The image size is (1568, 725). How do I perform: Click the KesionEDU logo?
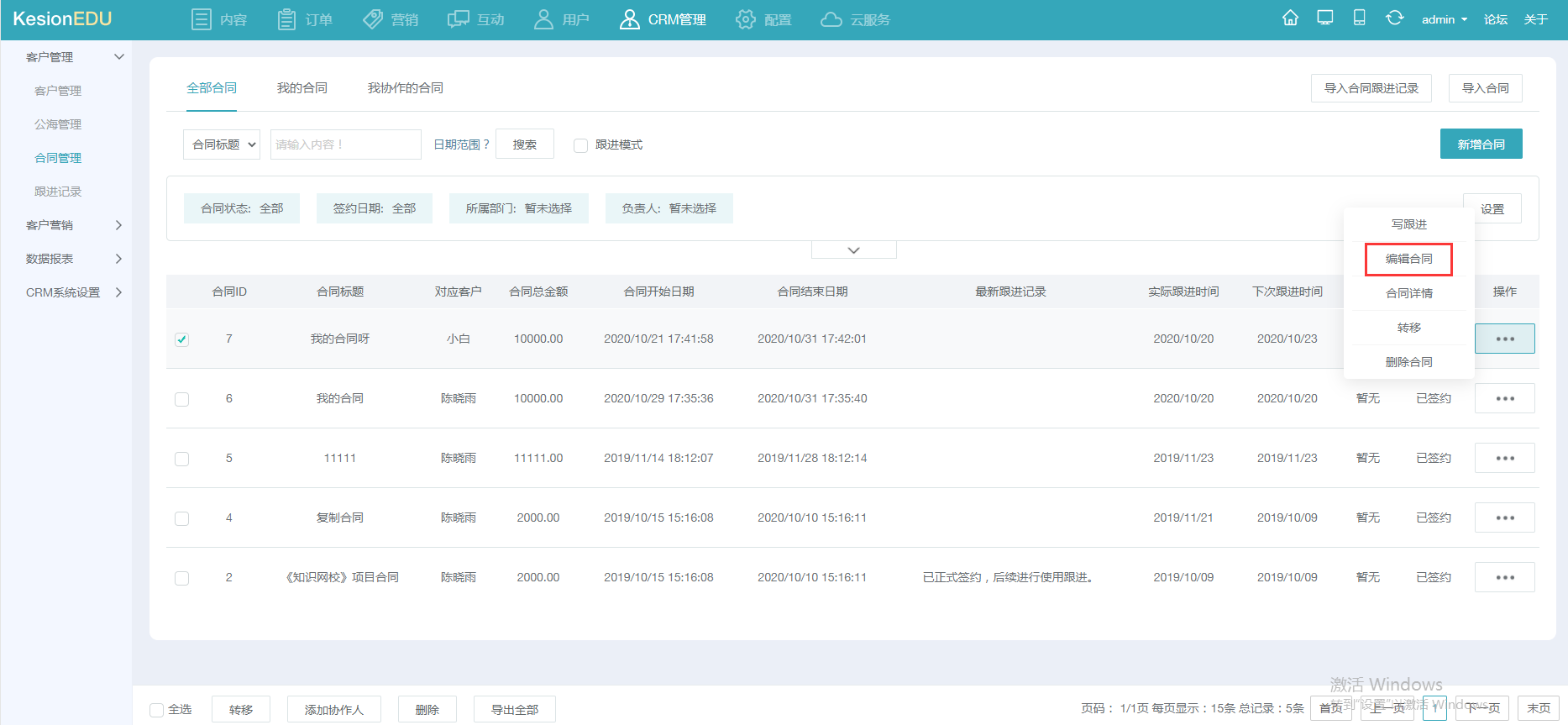(x=62, y=18)
